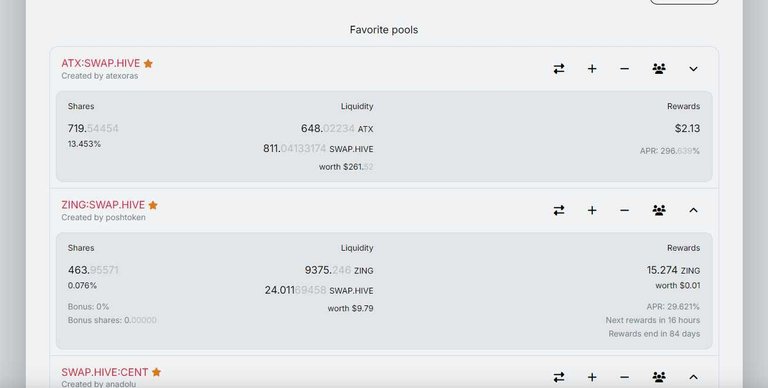Image resolution: width=768 pixels, height=388 pixels.
Task: Toggle favorite star on ZING:SWAP.HIVE
Action: [153, 205]
